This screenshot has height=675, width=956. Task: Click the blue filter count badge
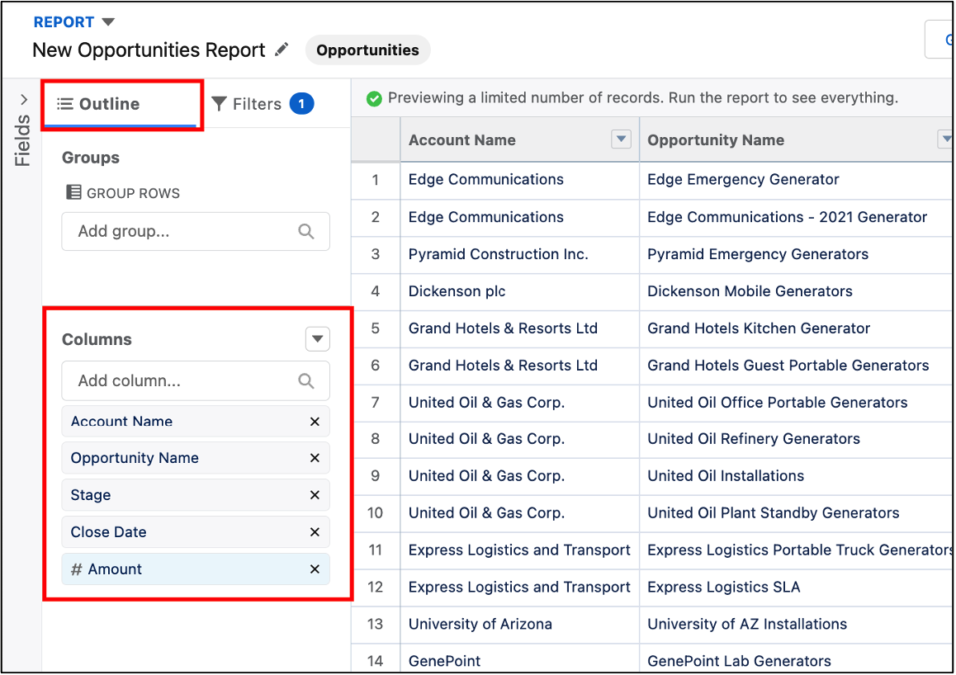tap(302, 103)
